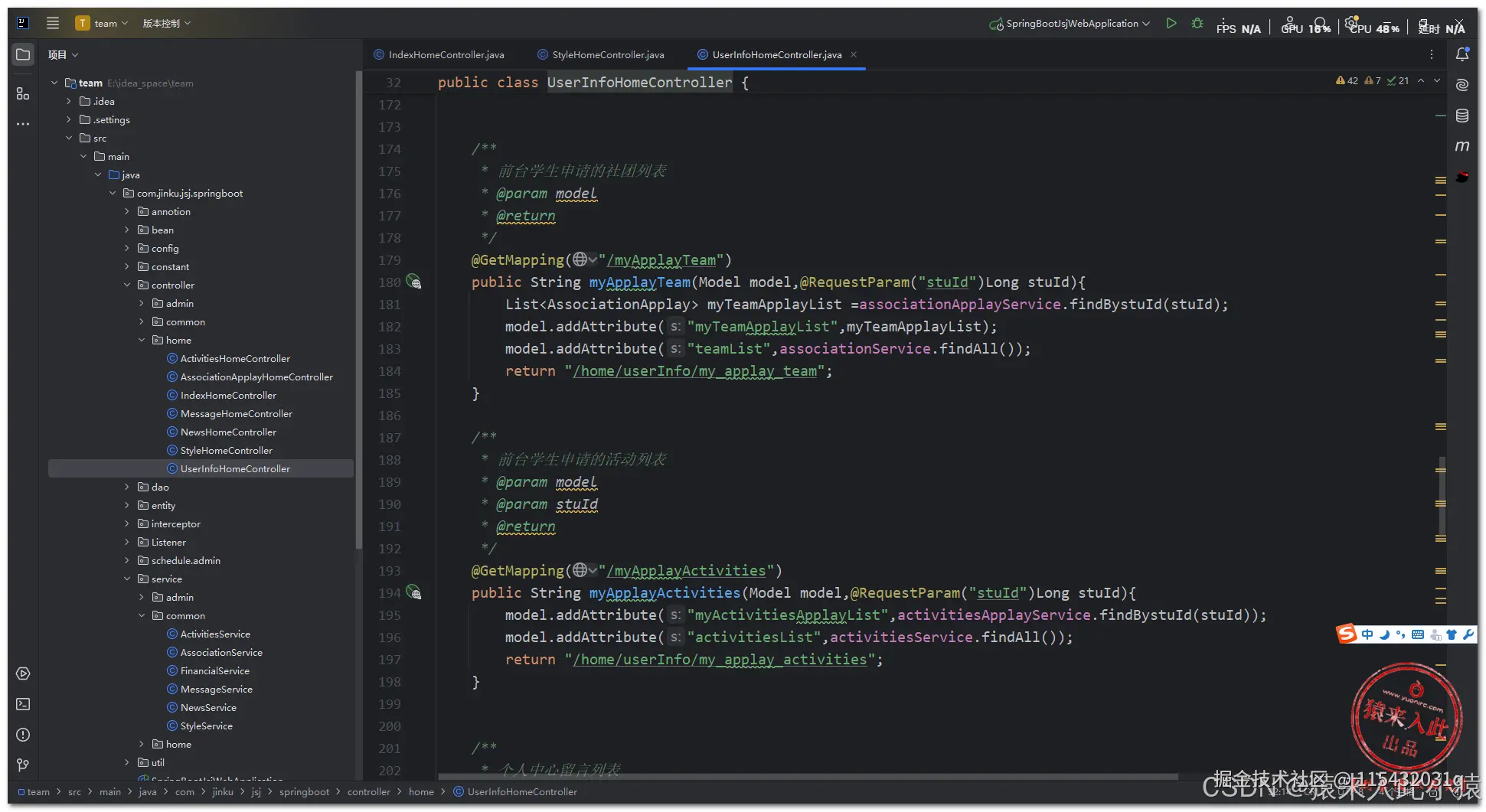
Task: Switch to IndexHomeController.java tab
Action: click(439, 54)
